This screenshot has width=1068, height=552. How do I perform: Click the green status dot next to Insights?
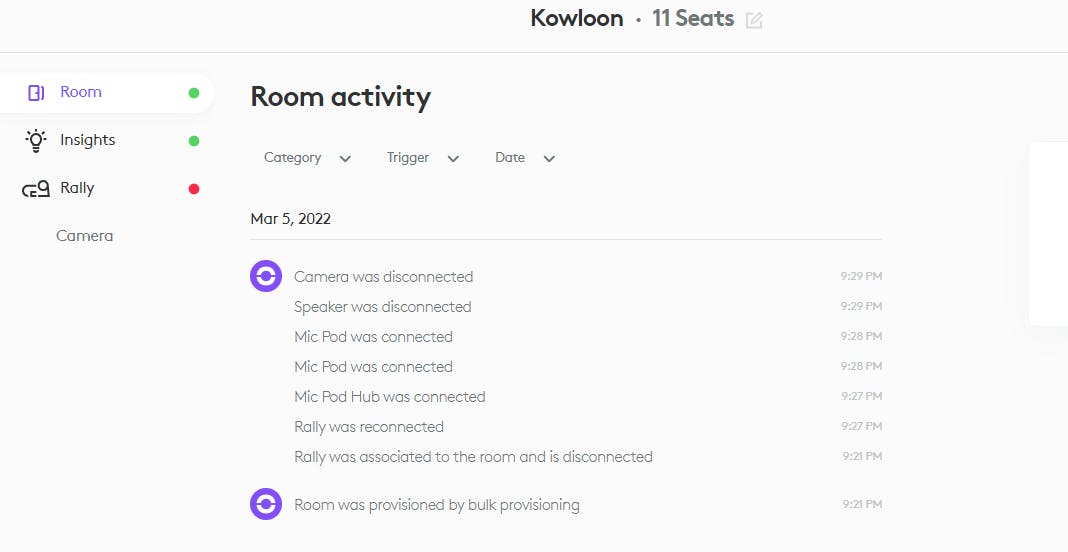tap(194, 141)
